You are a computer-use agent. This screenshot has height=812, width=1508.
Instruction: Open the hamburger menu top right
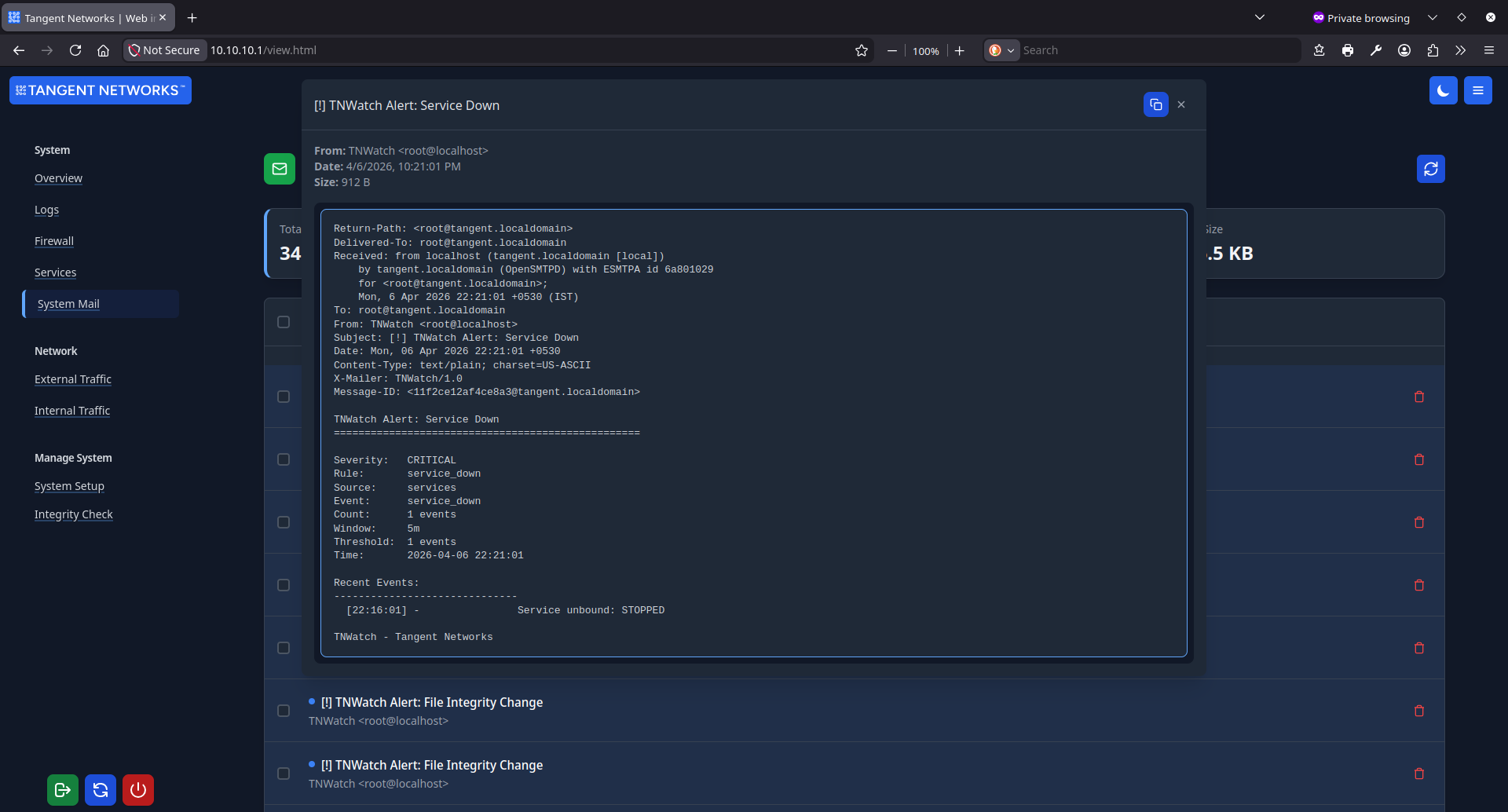click(1477, 90)
